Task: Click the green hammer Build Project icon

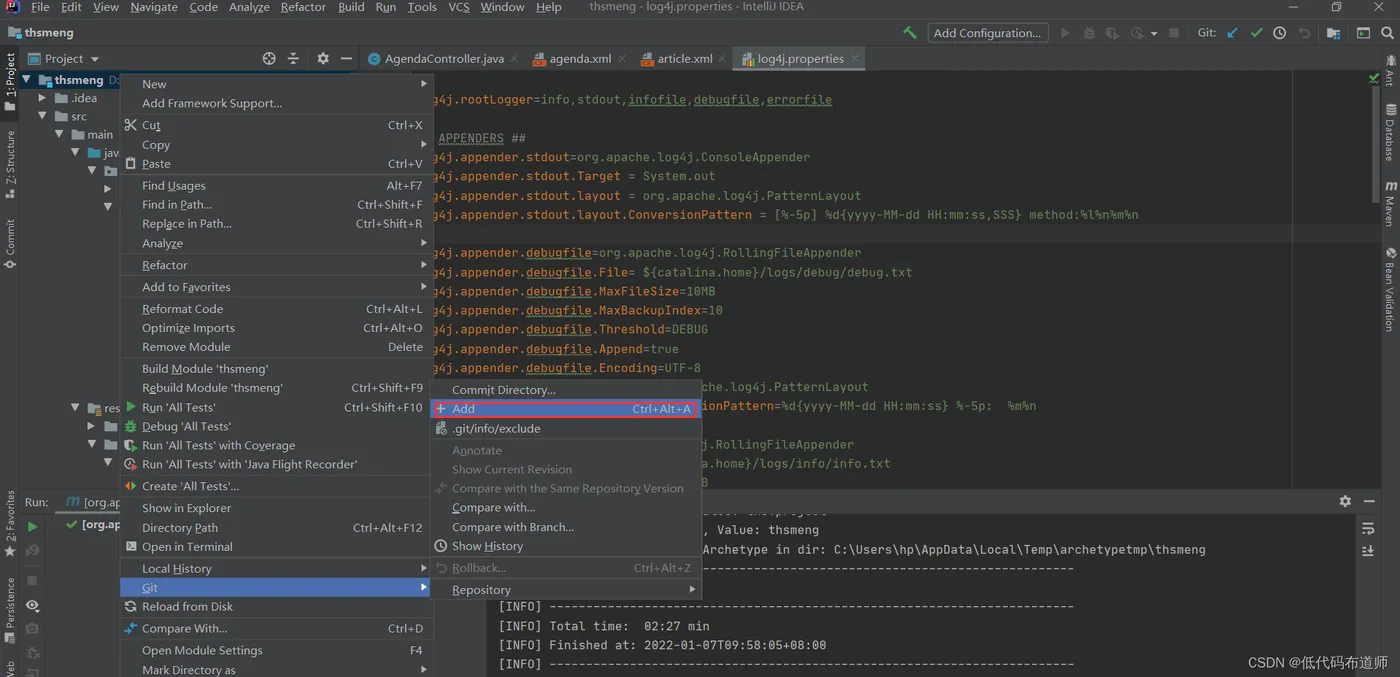Action: [909, 33]
